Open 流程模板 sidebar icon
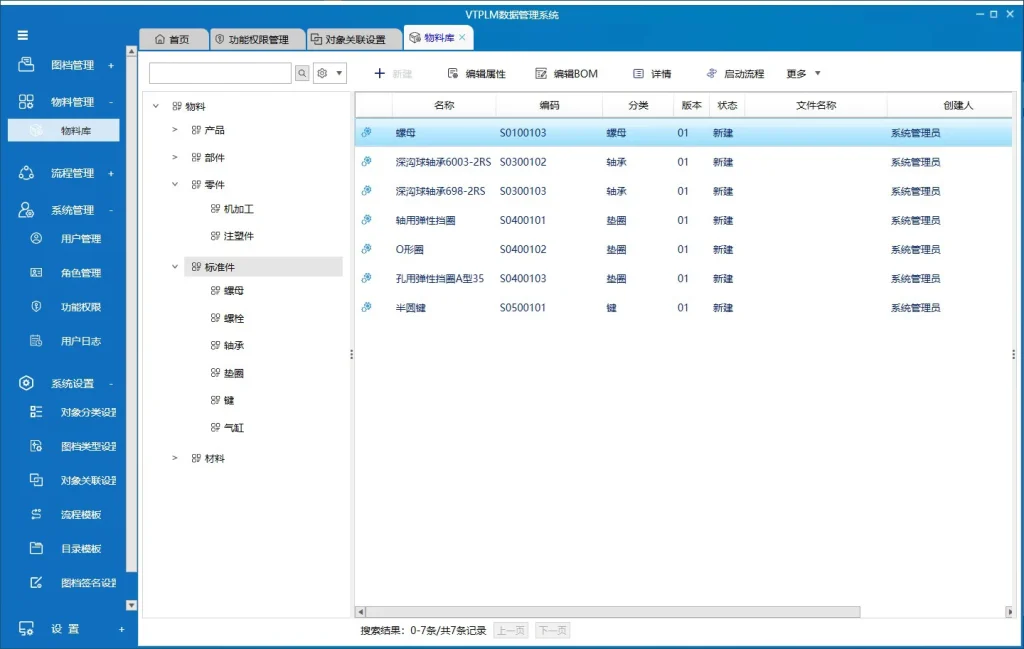 36,514
